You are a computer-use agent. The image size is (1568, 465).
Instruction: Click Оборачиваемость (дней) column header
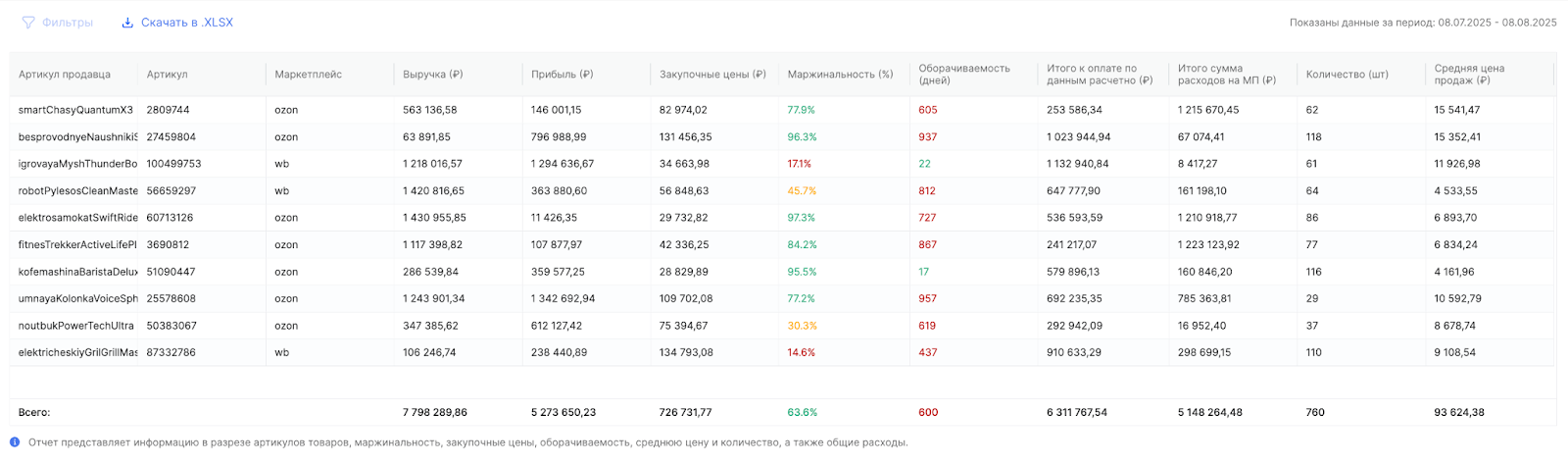(x=963, y=75)
